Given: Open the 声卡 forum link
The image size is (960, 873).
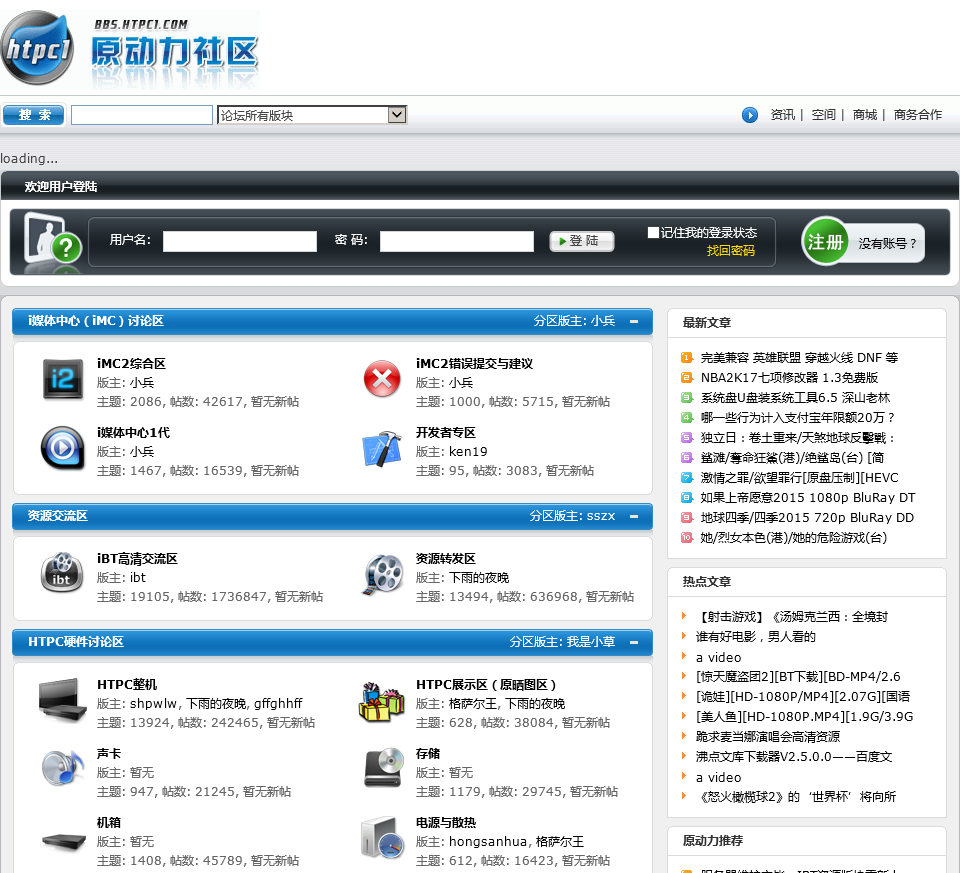Looking at the screenshot, I should click(x=109, y=754).
